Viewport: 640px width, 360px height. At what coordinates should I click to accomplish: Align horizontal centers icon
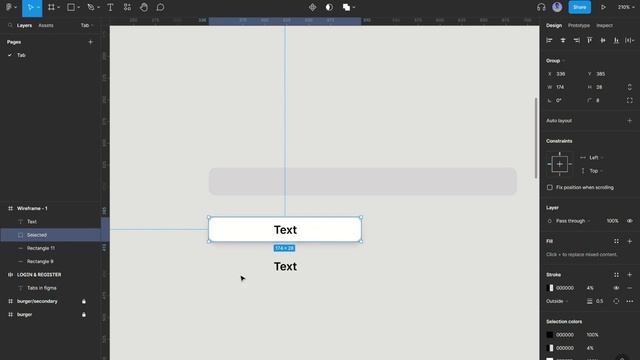[x=563, y=40]
